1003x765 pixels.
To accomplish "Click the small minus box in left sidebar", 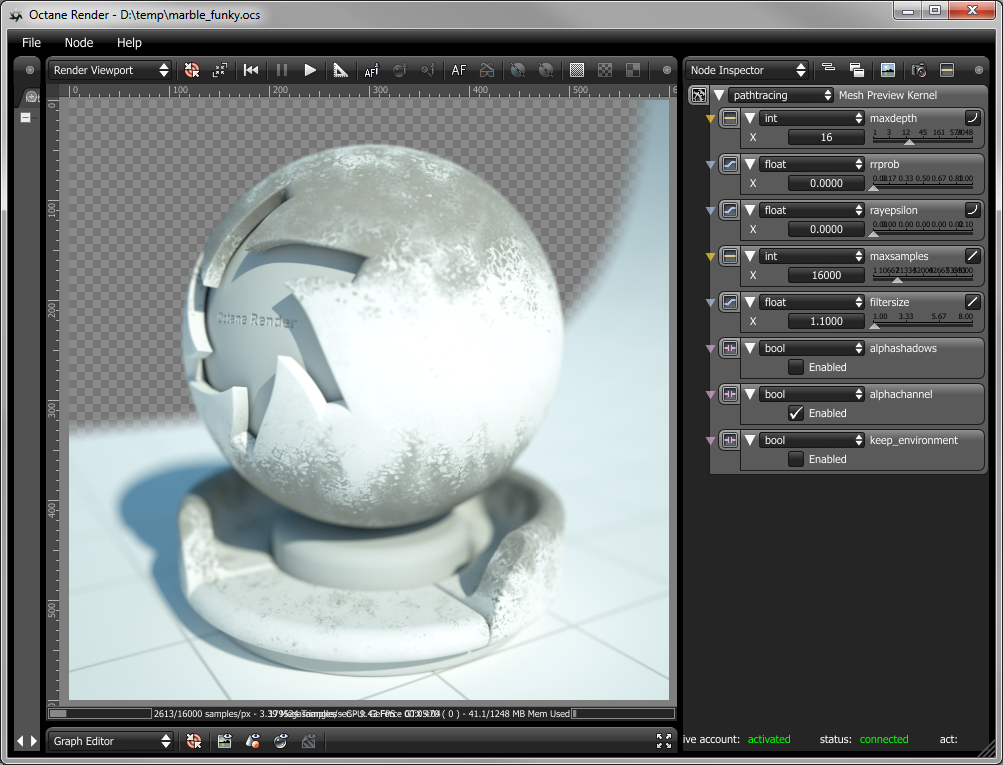I will click(26, 118).
